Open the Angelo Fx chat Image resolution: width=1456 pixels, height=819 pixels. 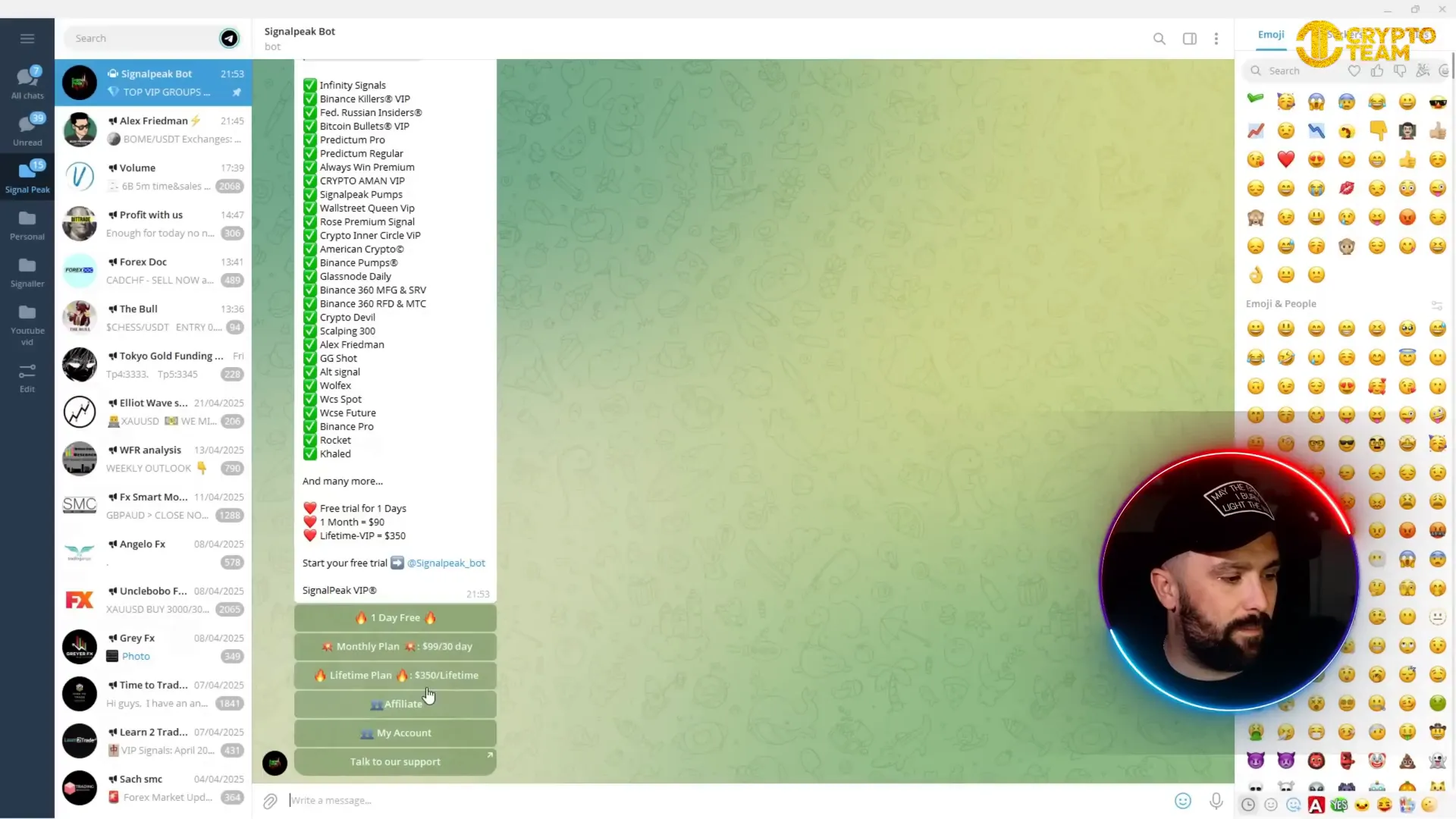click(x=153, y=553)
